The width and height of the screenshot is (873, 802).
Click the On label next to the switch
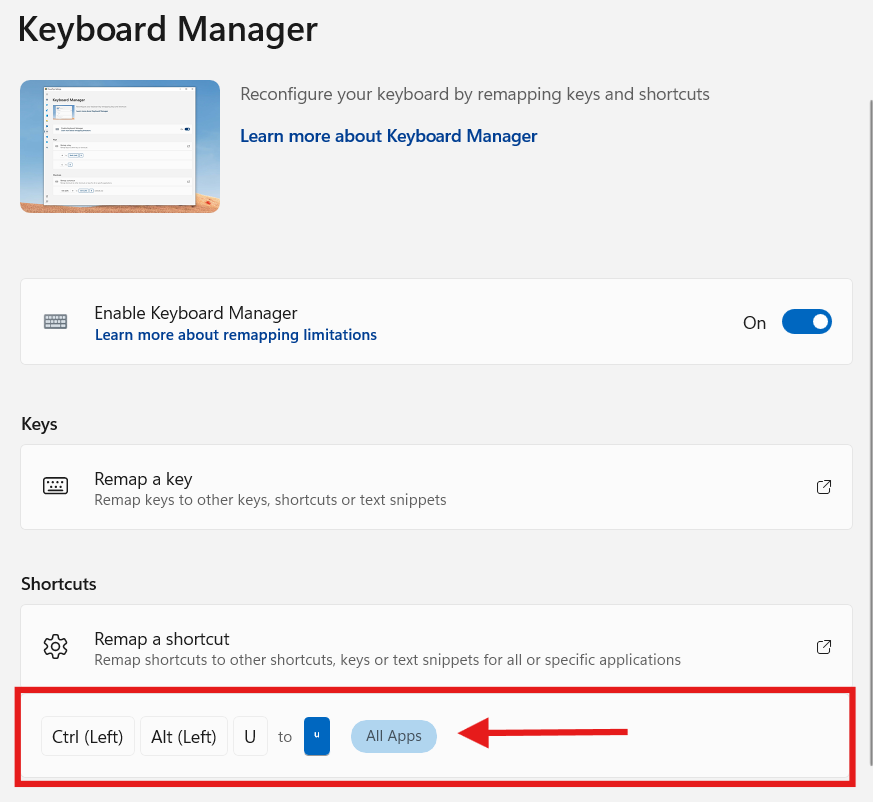click(x=754, y=322)
